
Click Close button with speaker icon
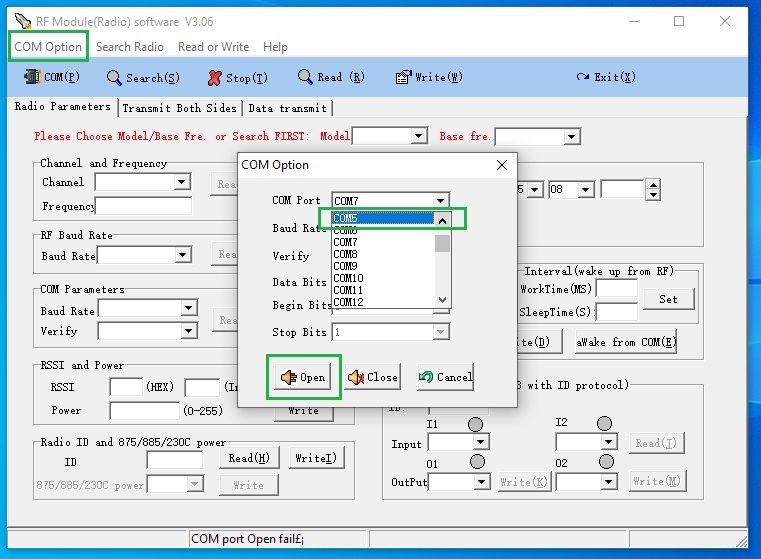coord(373,377)
